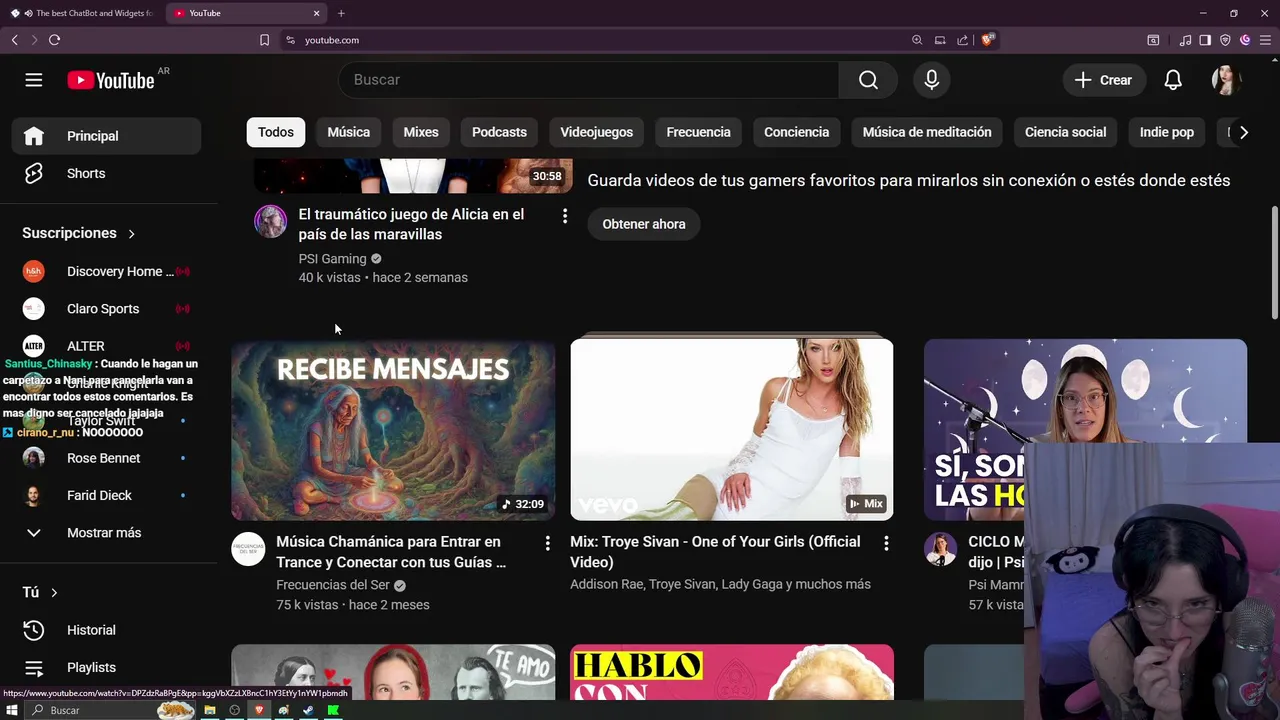Open the notifications bell
Screen dimensions: 1280x720
1173,80
